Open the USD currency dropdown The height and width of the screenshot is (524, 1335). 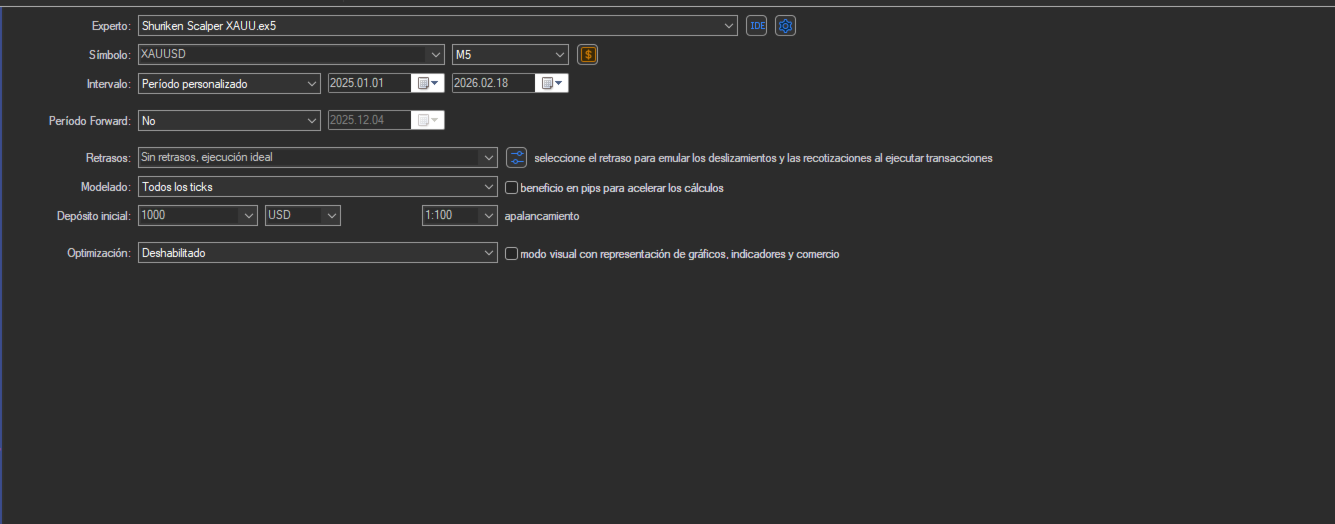pyautogui.click(x=332, y=215)
